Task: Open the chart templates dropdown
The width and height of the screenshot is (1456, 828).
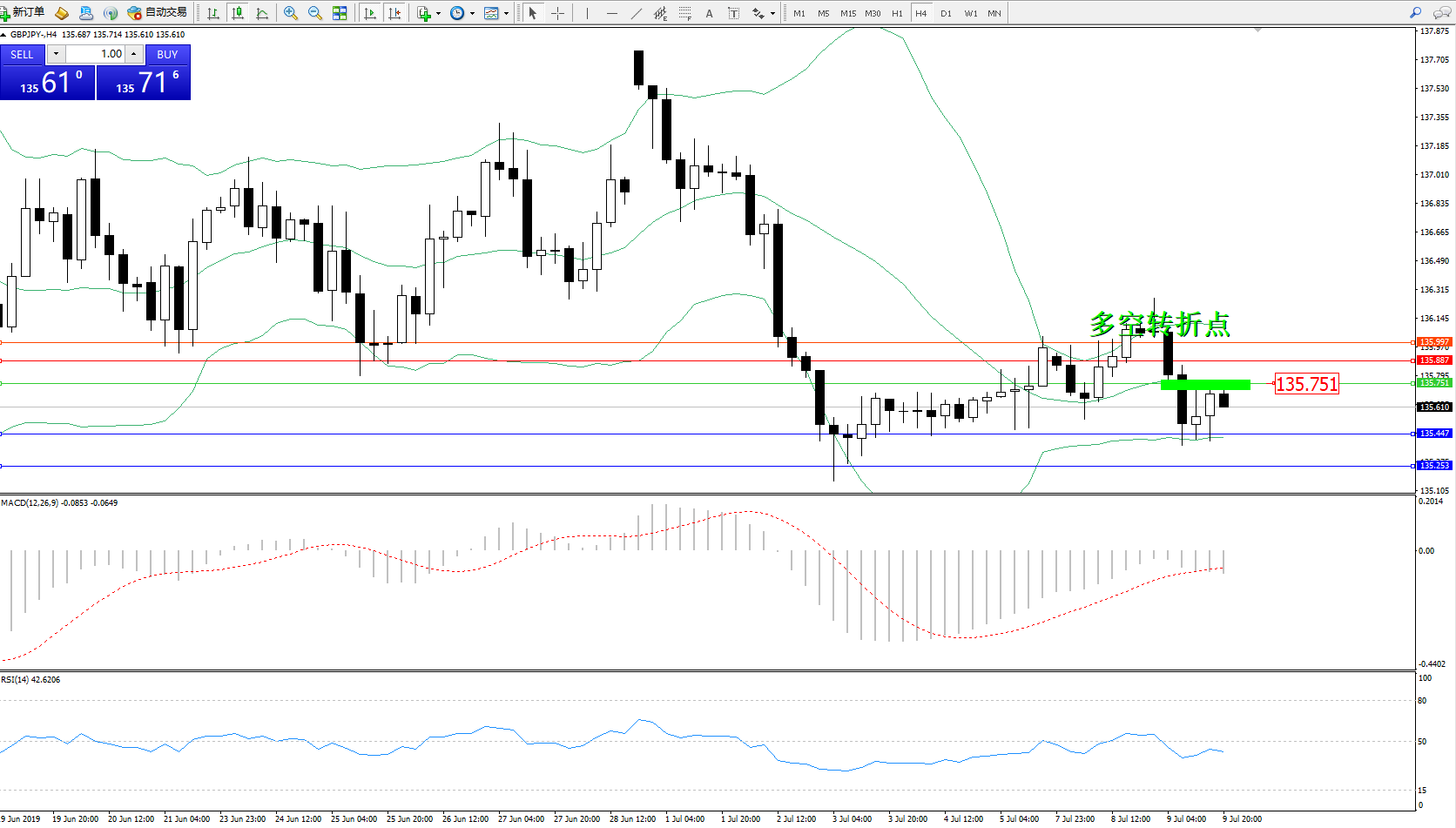Action: (x=506, y=13)
